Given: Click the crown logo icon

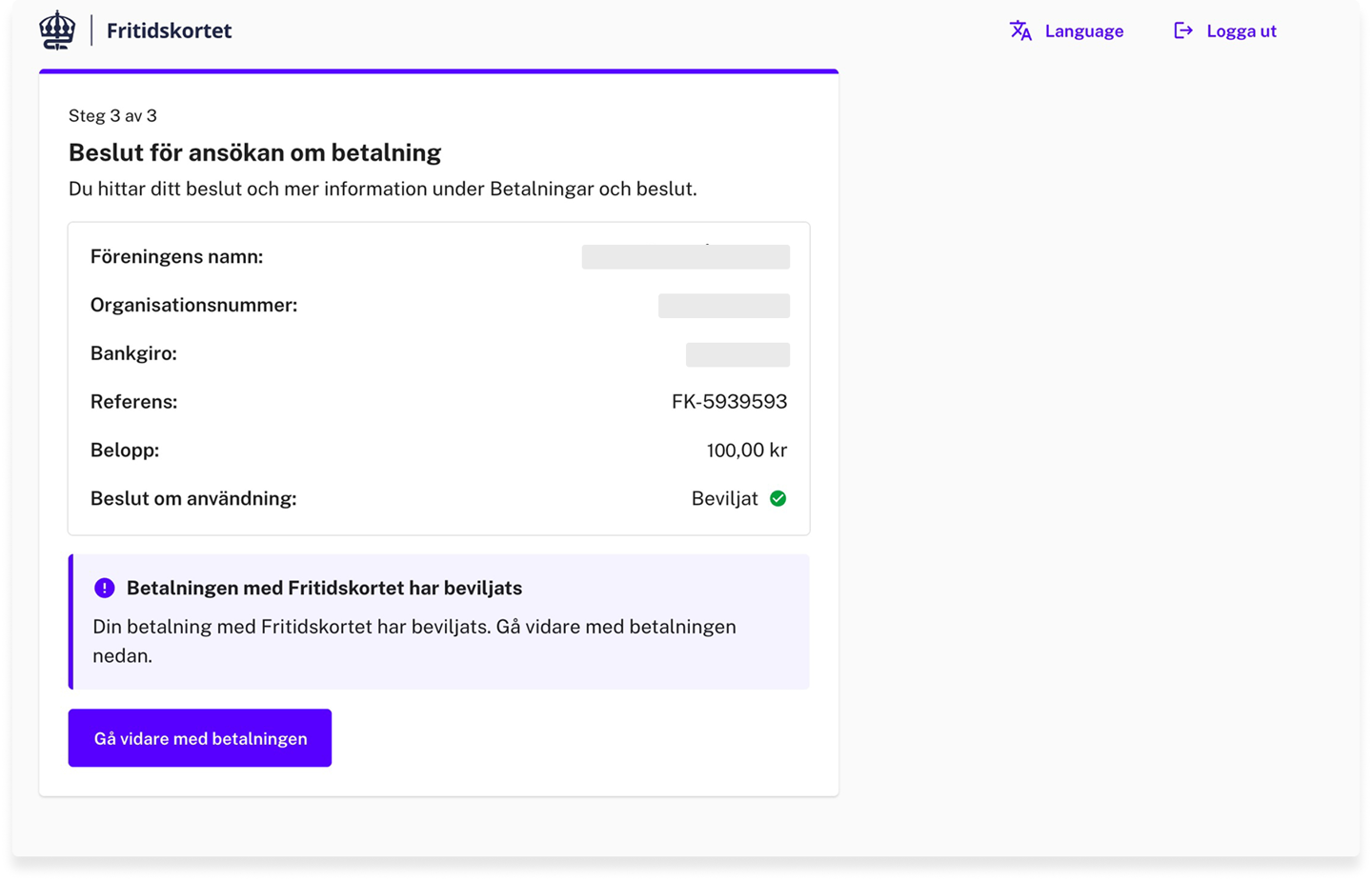Looking at the screenshot, I should coord(57,30).
